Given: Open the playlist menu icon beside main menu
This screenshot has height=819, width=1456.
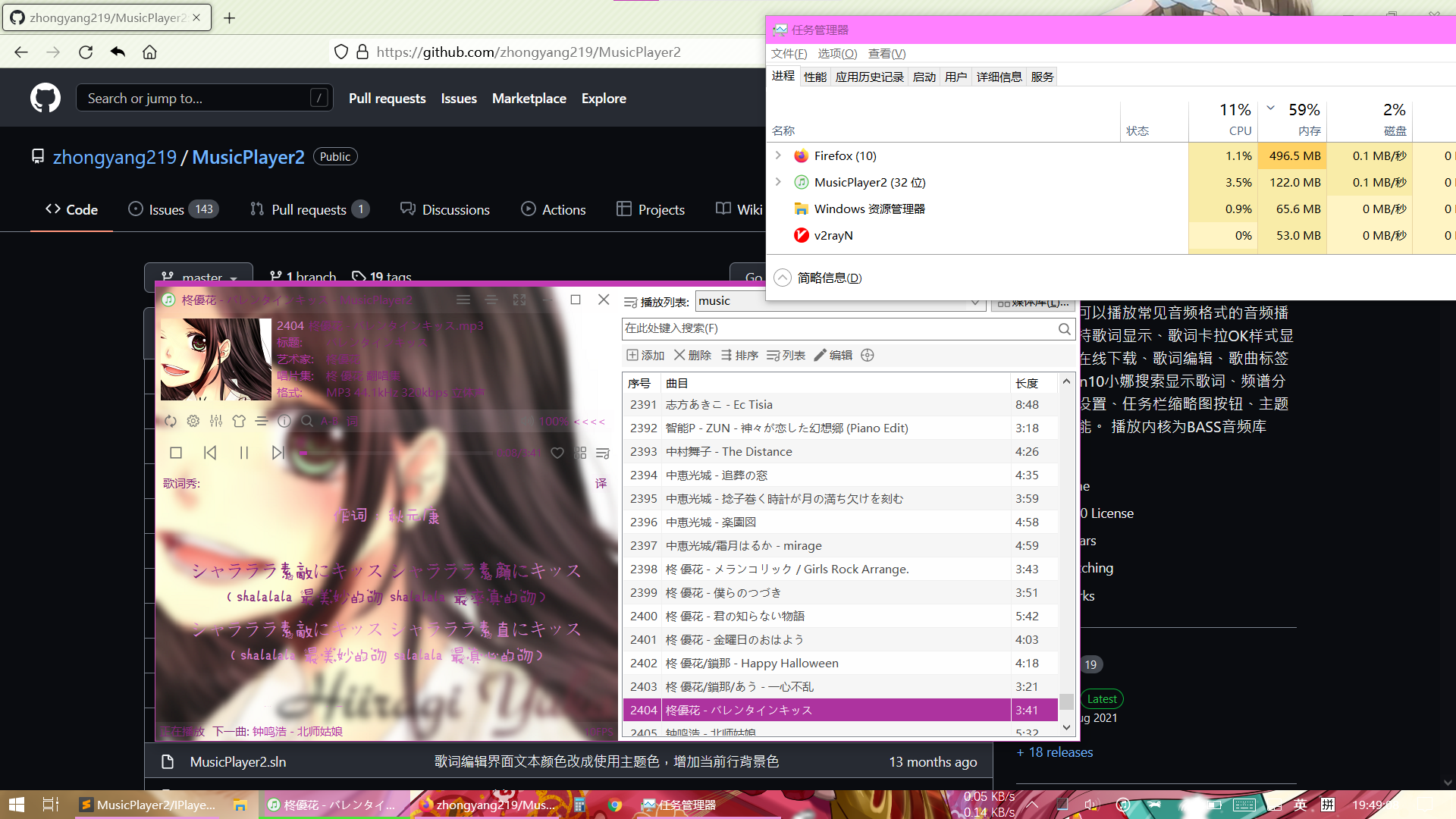Looking at the screenshot, I should 491,300.
